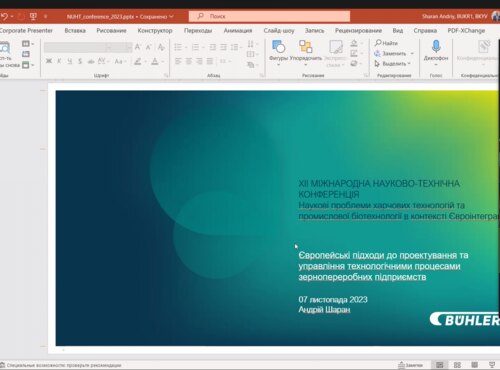500x370 pixels.
Task: Open font size dropdown arrow
Action: point(129,47)
